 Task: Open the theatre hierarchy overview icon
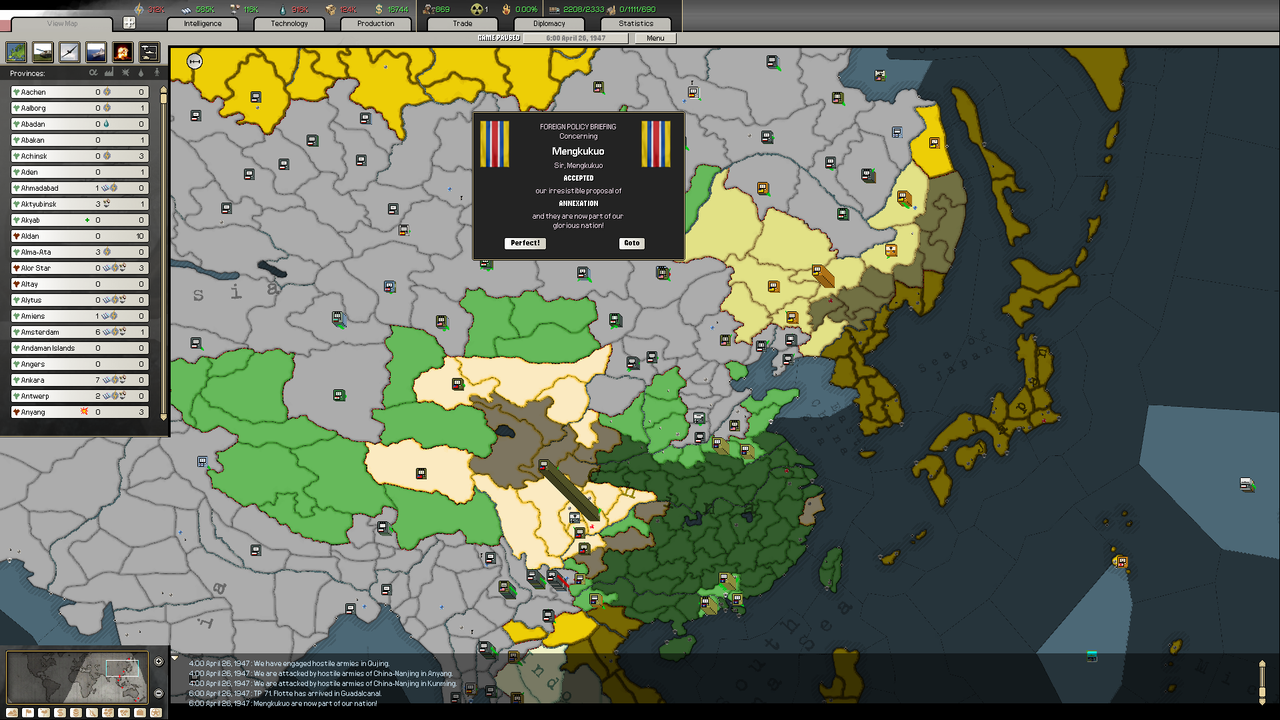click(149, 52)
